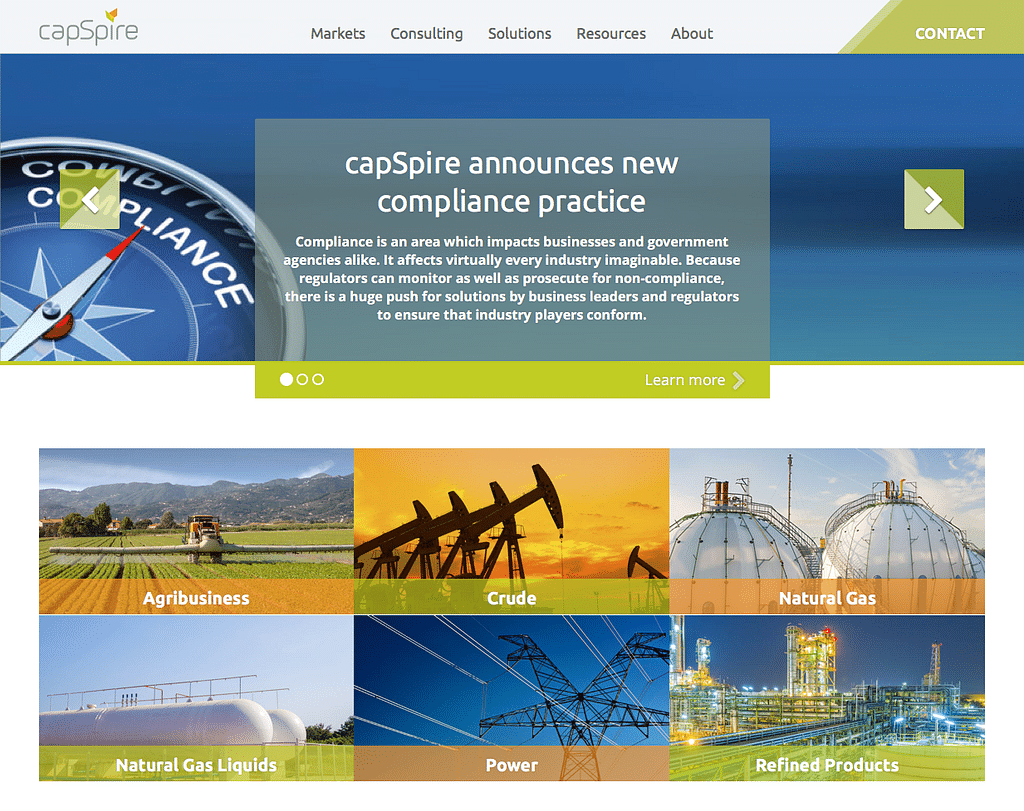Open the Solutions navigation menu

click(x=519, y=33)
